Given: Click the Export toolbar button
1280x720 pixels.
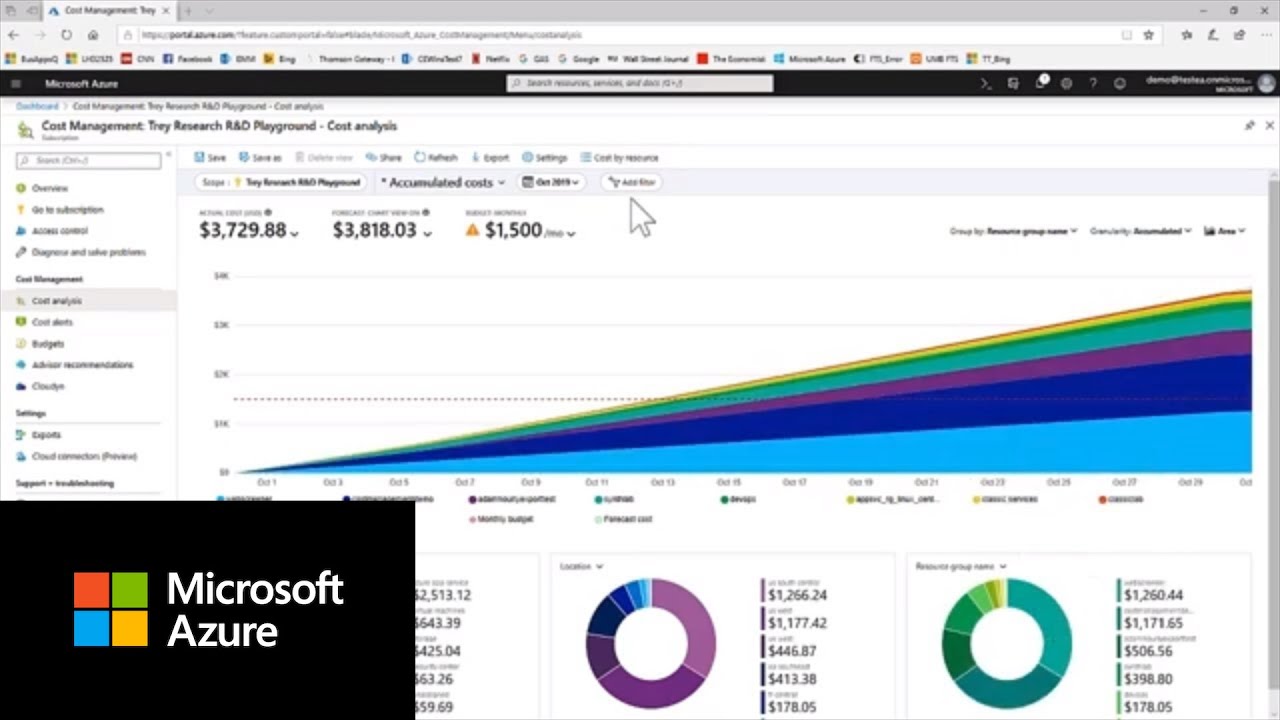Looking at the screenshot, I should pos(490,158).
